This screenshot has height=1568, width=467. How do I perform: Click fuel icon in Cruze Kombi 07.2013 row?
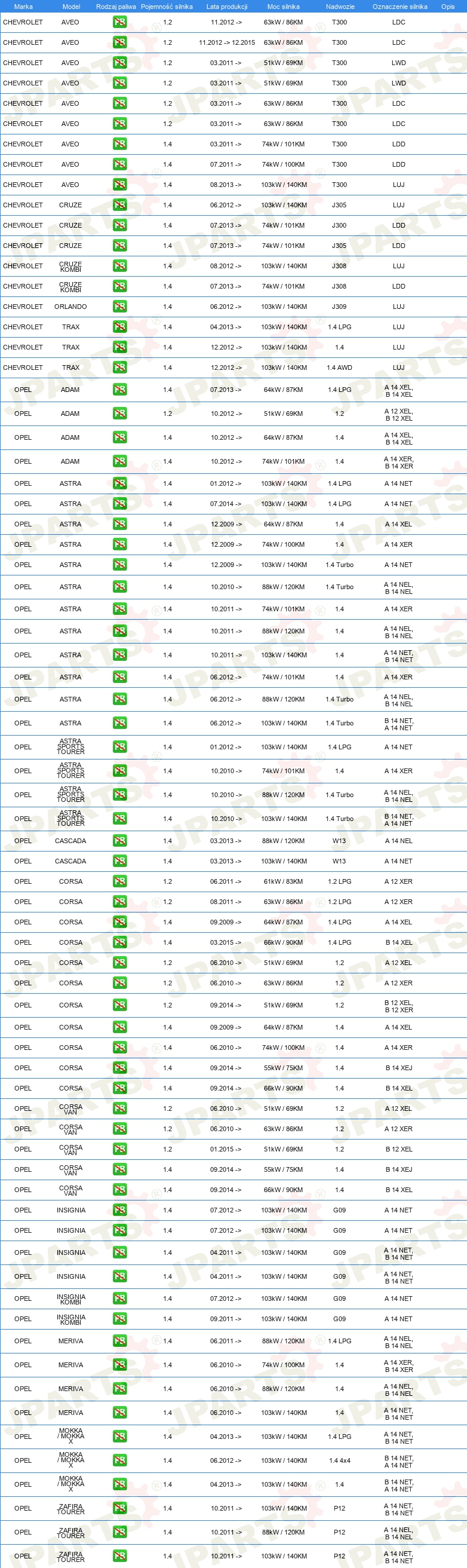[x=120, y=286]
